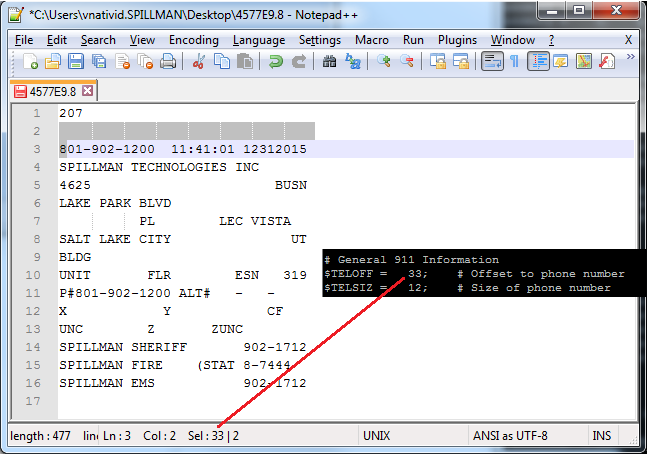Zoom out with the magnifier minus icon

[407, 61]
